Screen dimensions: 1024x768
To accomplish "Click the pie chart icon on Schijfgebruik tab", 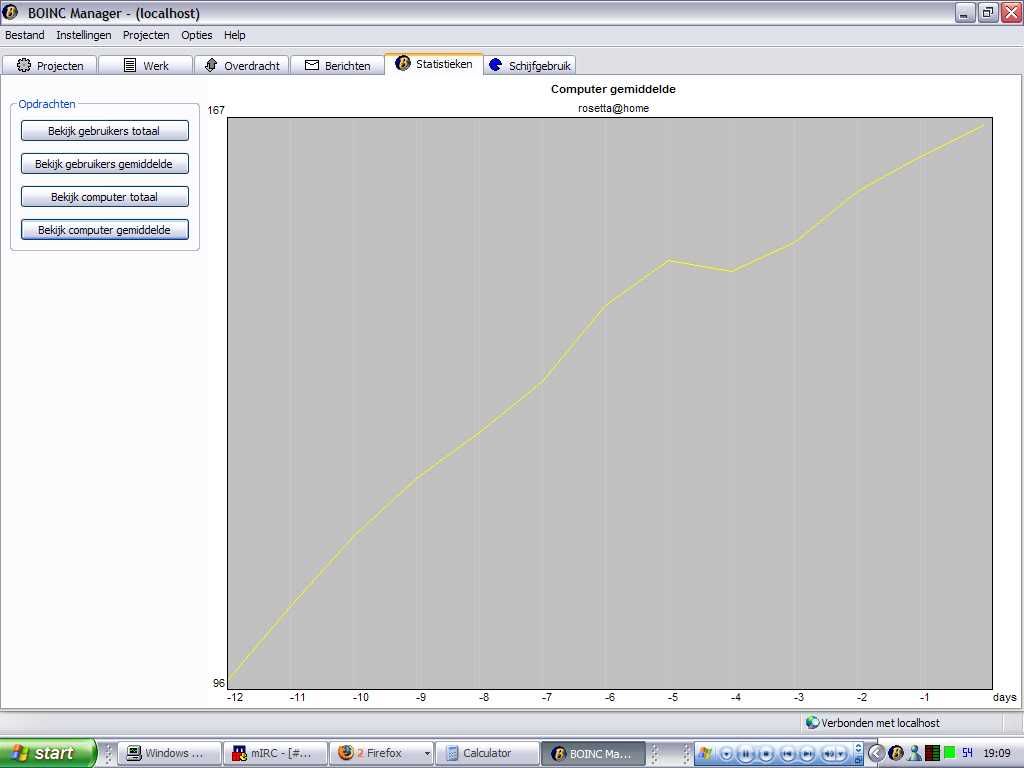I will 495,65.
